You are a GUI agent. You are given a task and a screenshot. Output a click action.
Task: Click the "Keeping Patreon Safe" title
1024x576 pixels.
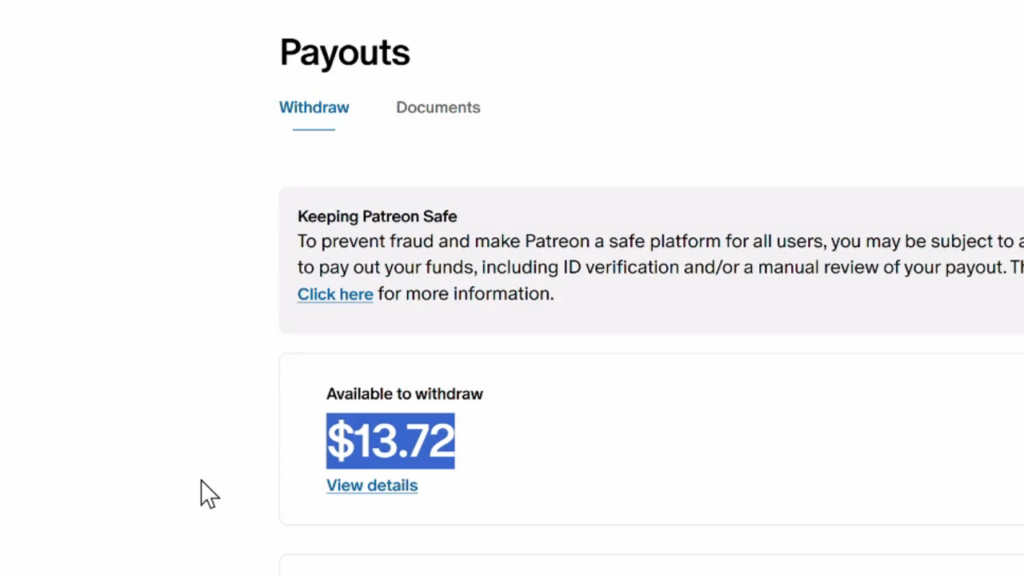pyautogui.click(x=377, y=216)
